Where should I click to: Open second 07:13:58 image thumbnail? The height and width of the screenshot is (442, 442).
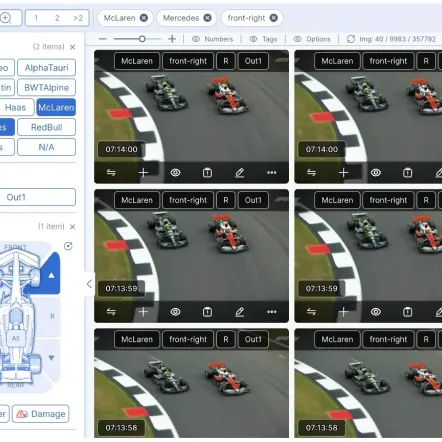(368, 383)
